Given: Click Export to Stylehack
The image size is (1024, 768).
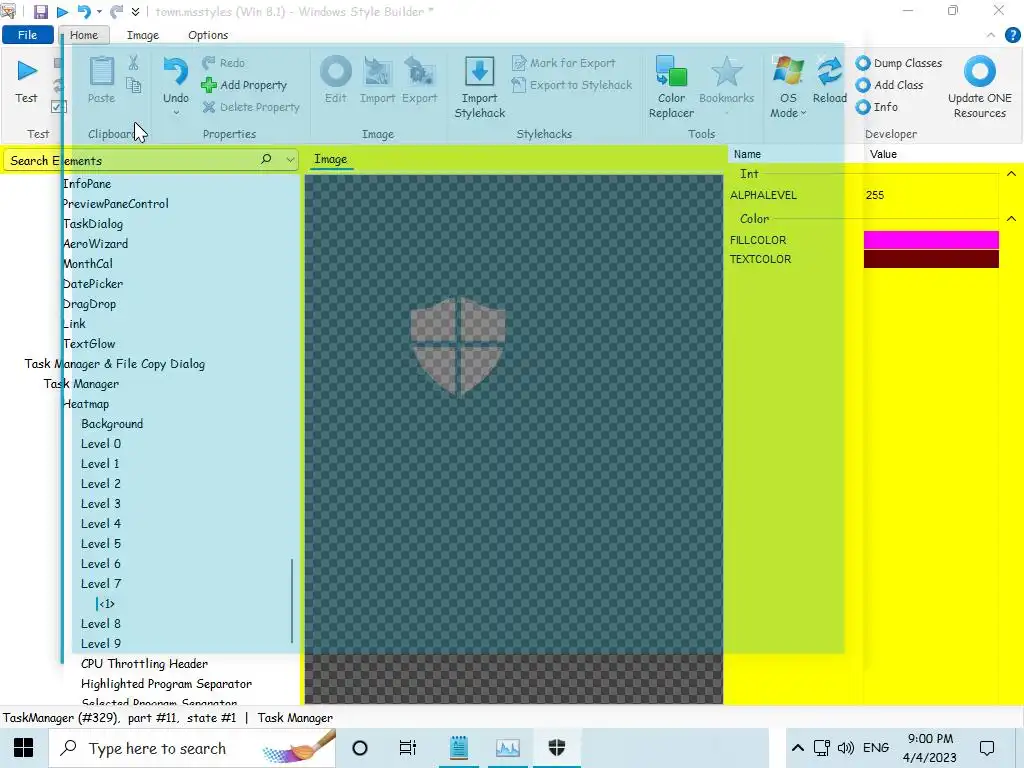Looking at the screenshot, I should point(572,85).
